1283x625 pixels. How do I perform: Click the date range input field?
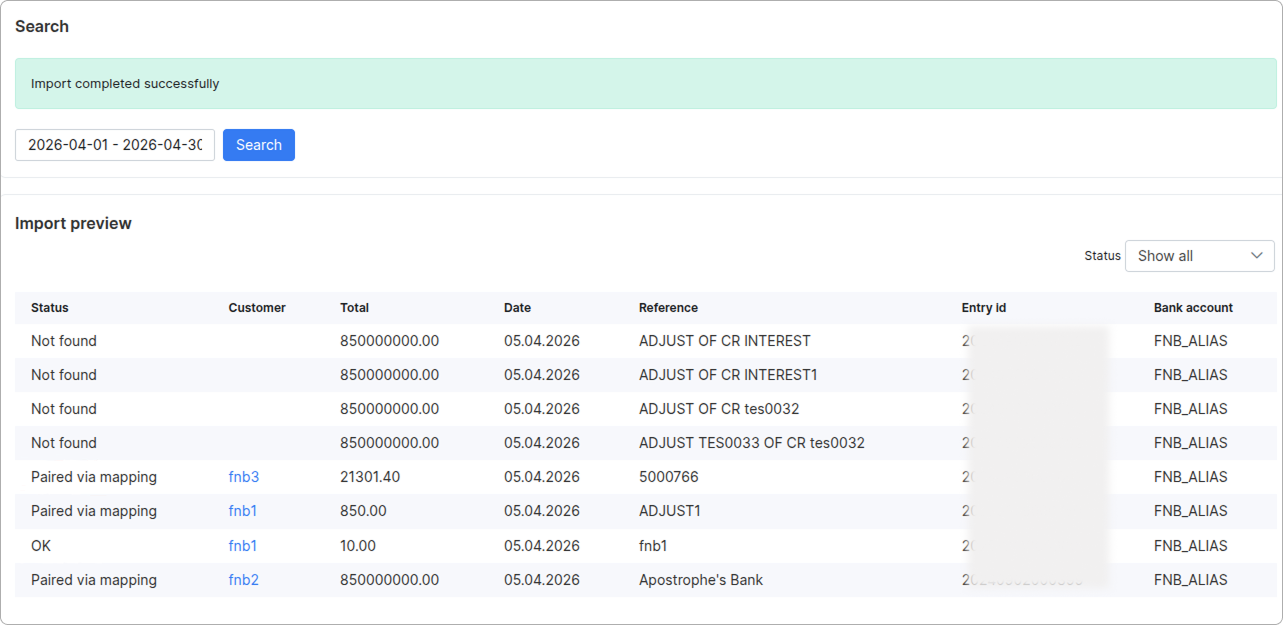115,145
